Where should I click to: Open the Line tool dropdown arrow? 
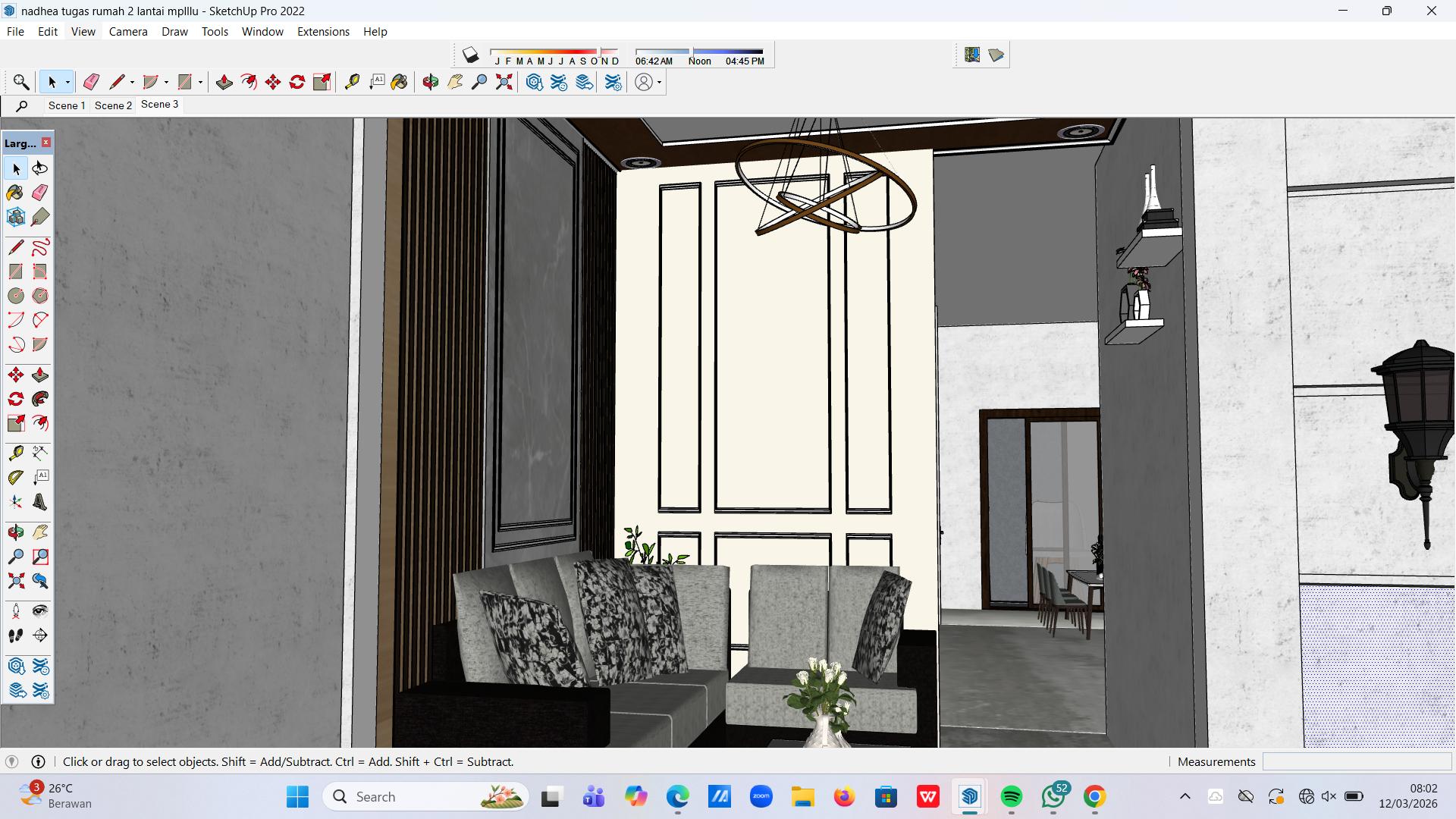tap(132, 82)
